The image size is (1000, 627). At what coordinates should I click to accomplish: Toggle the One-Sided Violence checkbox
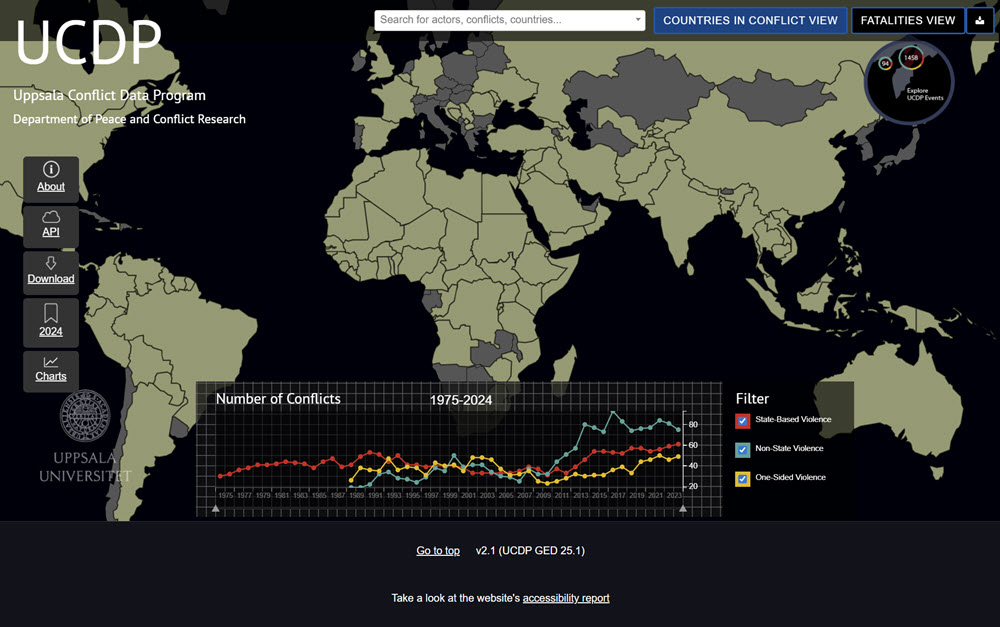click(742, 478)
